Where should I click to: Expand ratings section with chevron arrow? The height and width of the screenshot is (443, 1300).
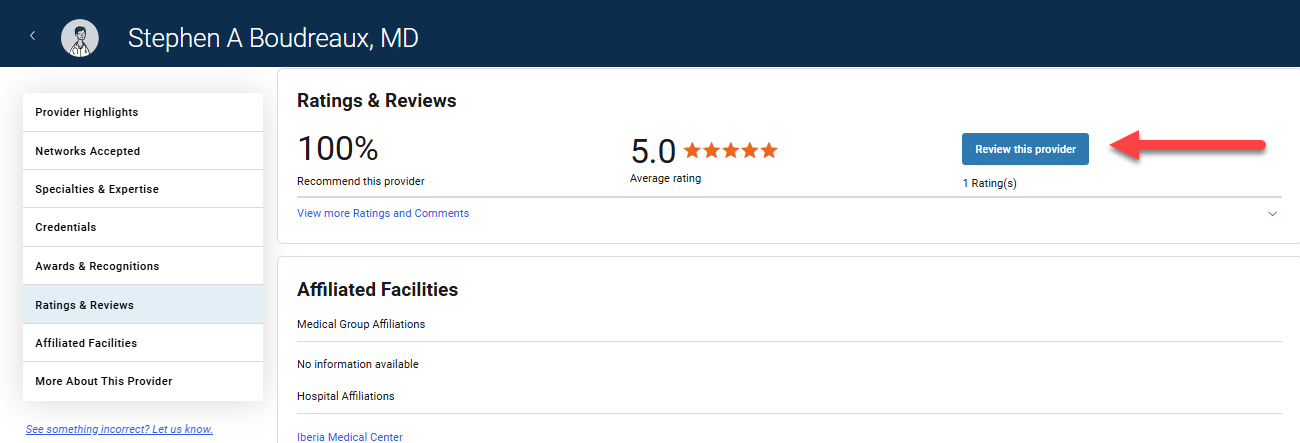[x=1272, y=214]
